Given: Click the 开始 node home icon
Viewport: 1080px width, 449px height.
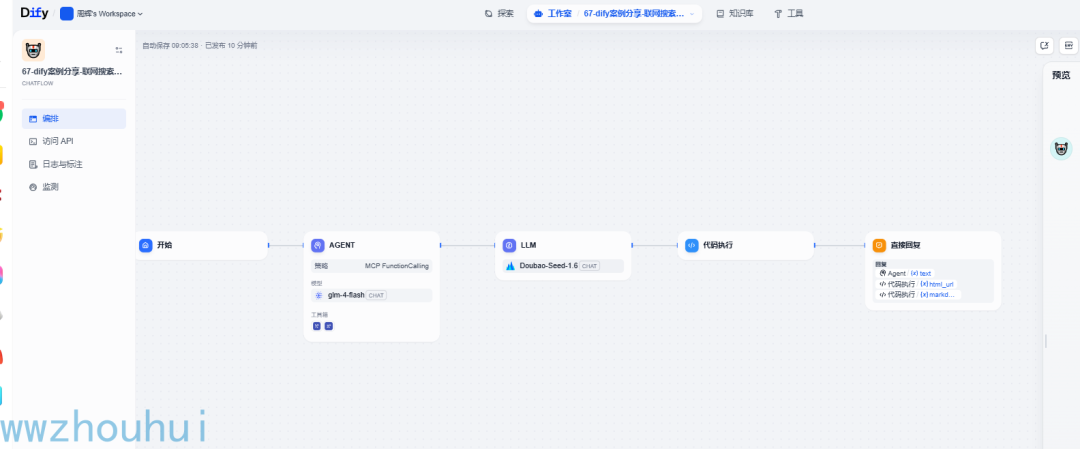Looking at the screenshot, I should coord(145,245).
